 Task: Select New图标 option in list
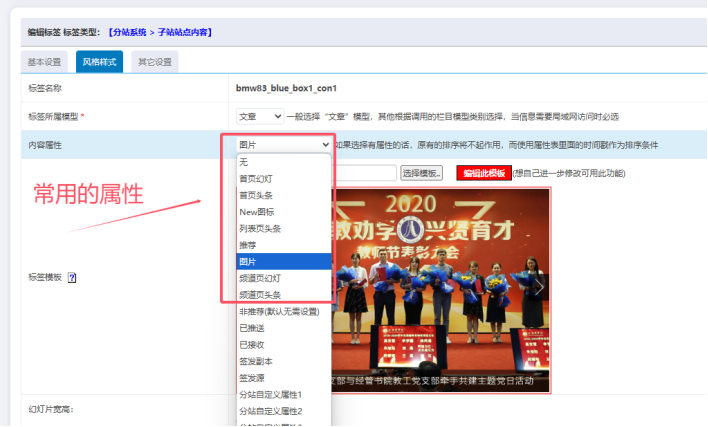point(257,211)
